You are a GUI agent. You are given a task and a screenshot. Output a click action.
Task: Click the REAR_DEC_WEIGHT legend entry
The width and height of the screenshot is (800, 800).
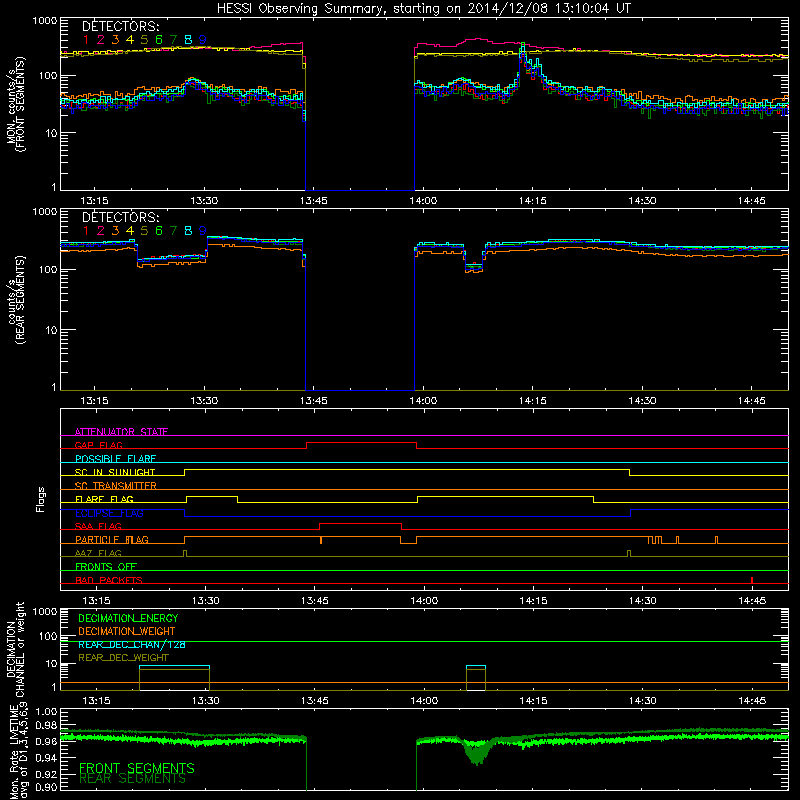pos(123,658)
